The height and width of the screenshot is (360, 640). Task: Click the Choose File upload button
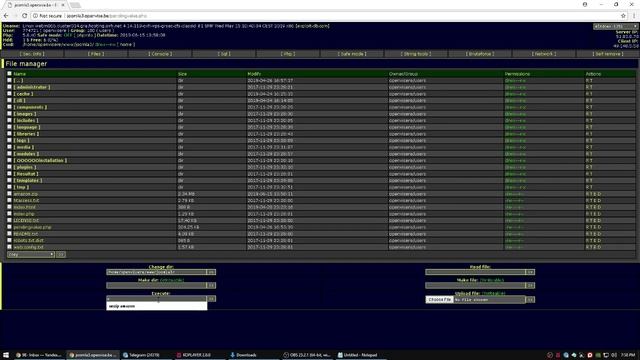click(x=439, y=300)
